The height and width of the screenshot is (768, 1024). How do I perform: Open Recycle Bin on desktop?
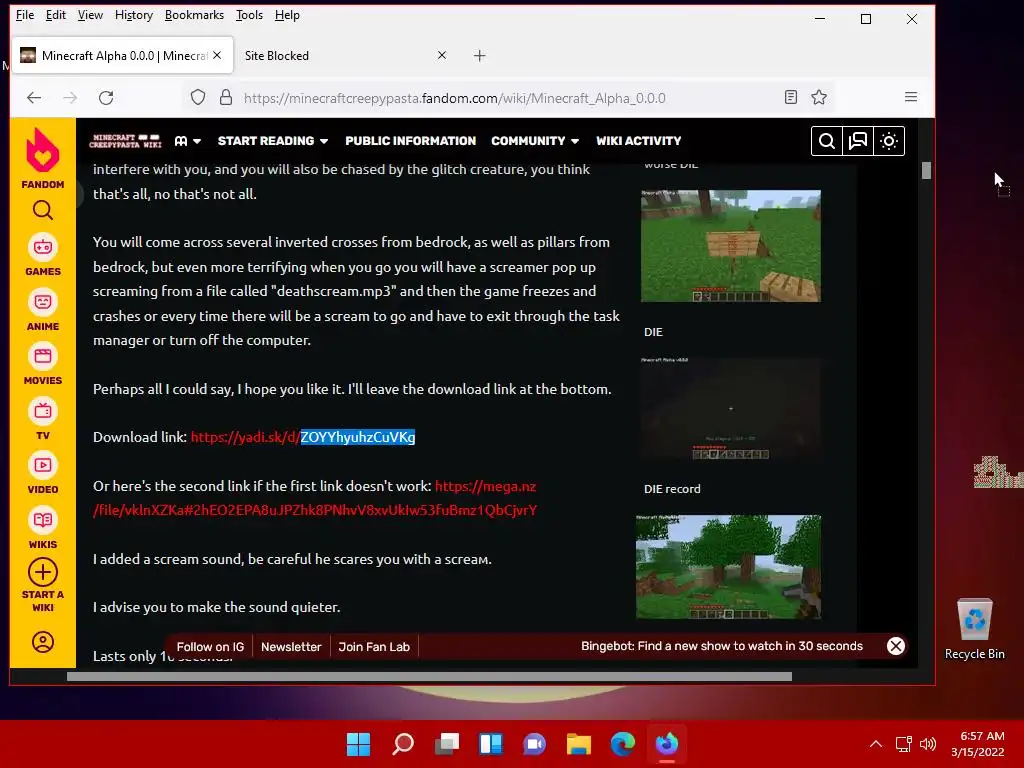(974, 629)
